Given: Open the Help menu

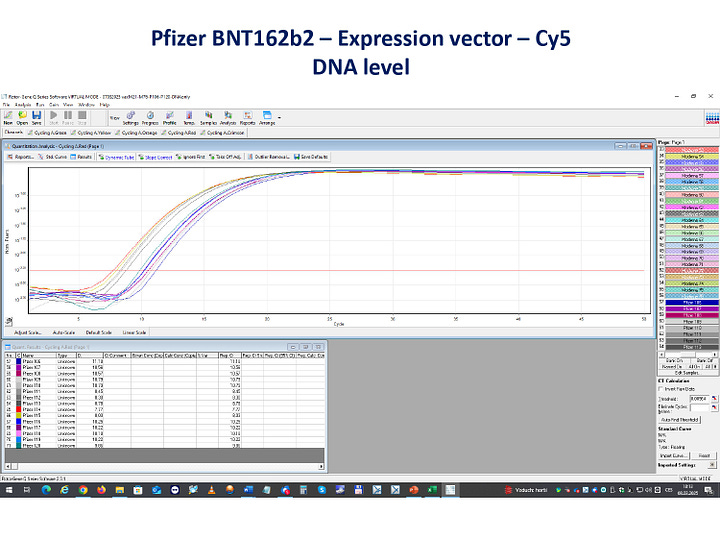Looking at the screenshot, I should [105, 105].
